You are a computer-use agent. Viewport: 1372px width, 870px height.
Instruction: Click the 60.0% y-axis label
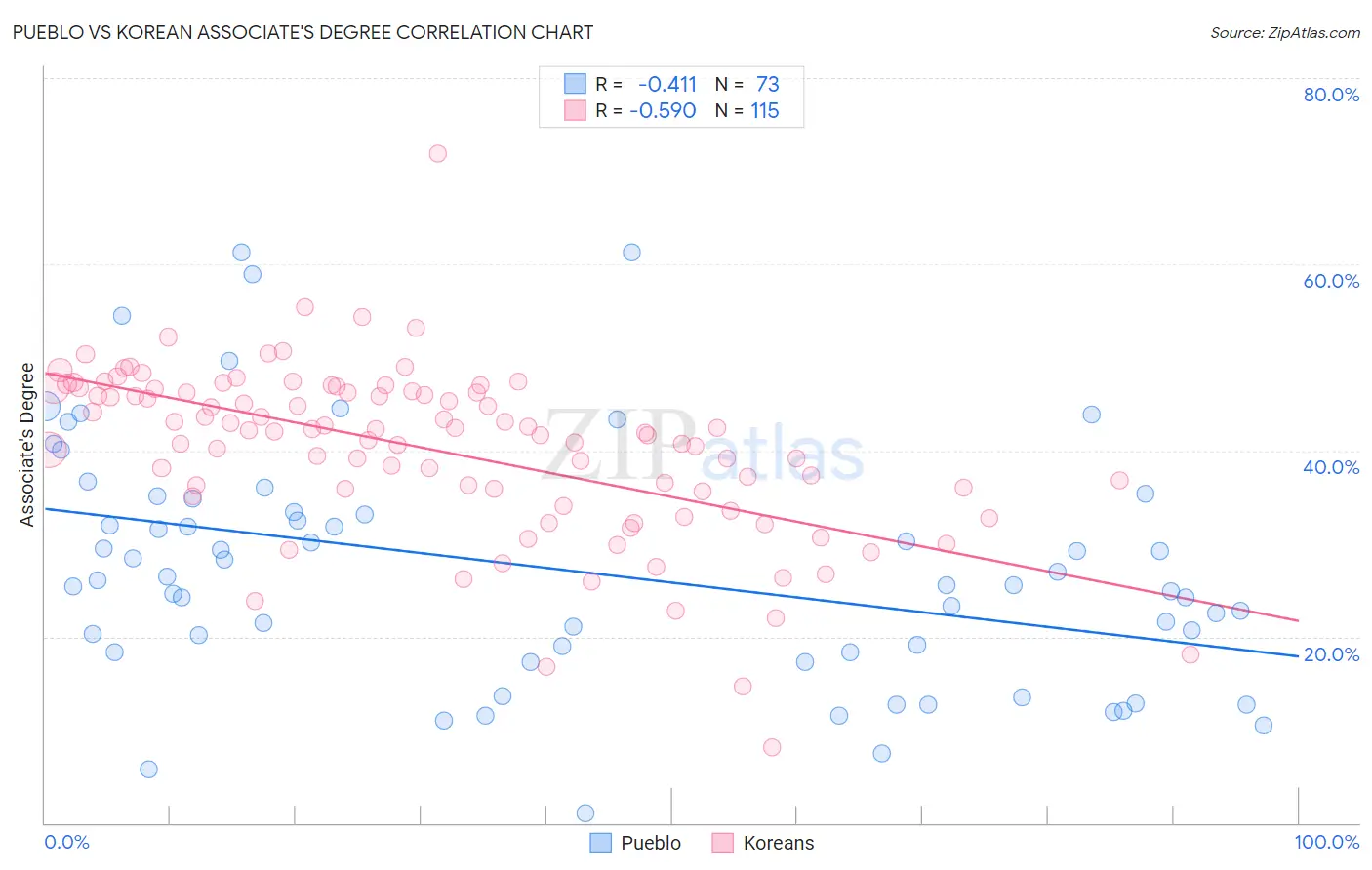[x=1331, y=281]
